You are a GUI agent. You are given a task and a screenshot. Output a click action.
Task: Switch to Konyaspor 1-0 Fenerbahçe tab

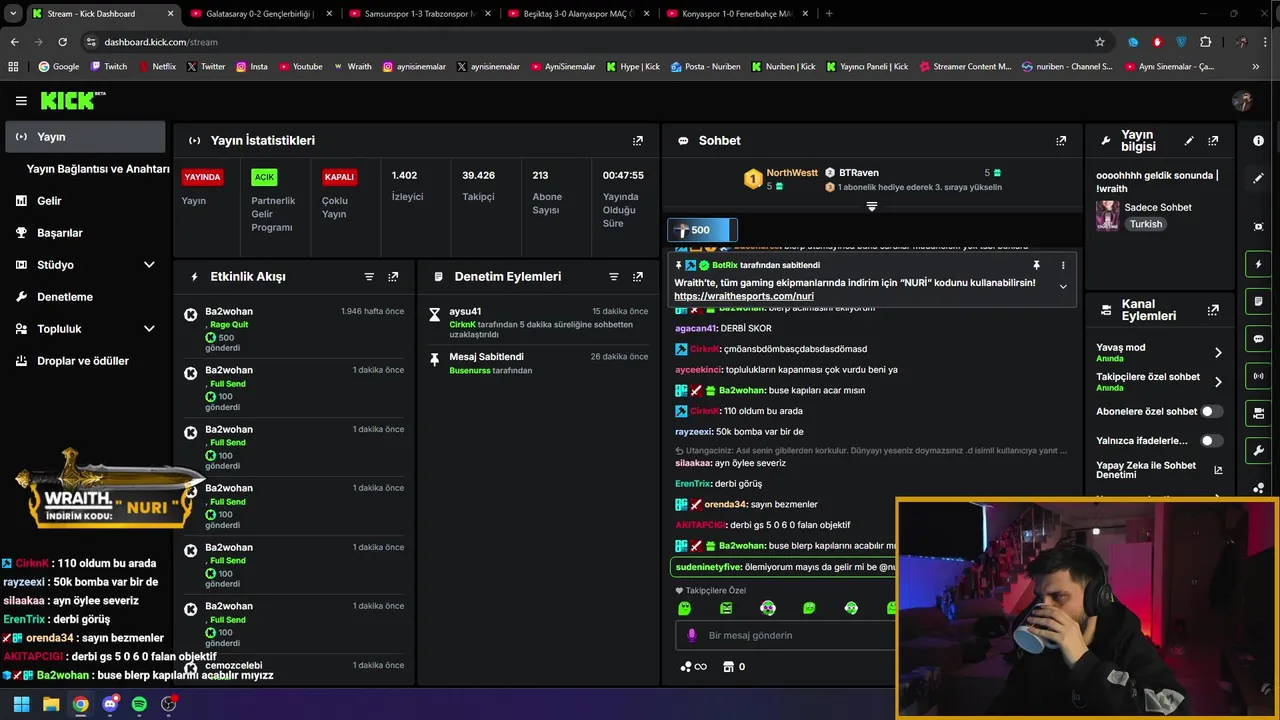point(736,14)
